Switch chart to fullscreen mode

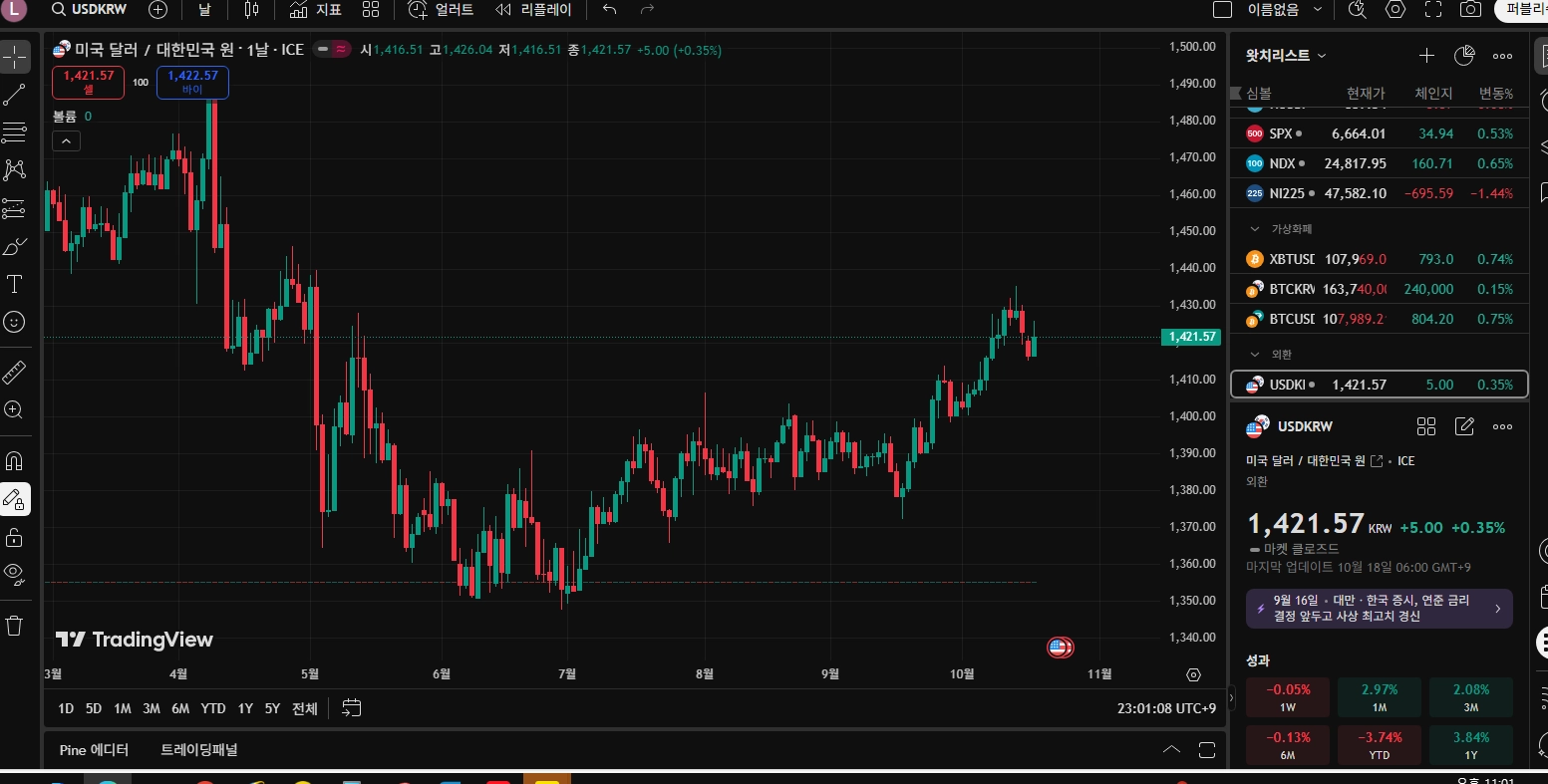coord(1433,9)
